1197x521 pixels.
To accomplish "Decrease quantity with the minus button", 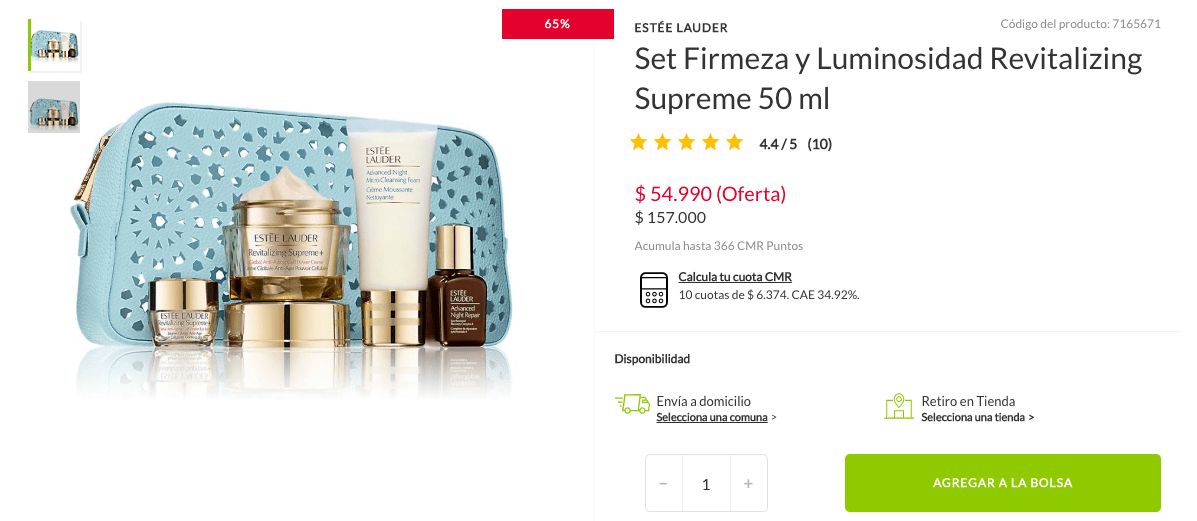I will pyautogui.click(x=664, y=484).
